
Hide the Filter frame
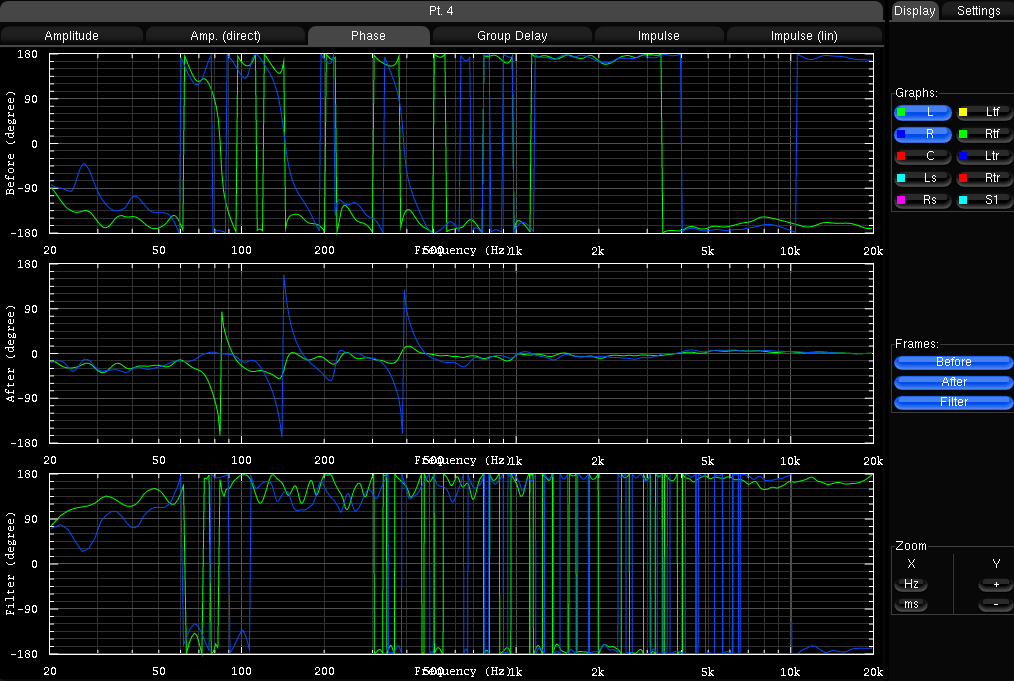[952, 402]
